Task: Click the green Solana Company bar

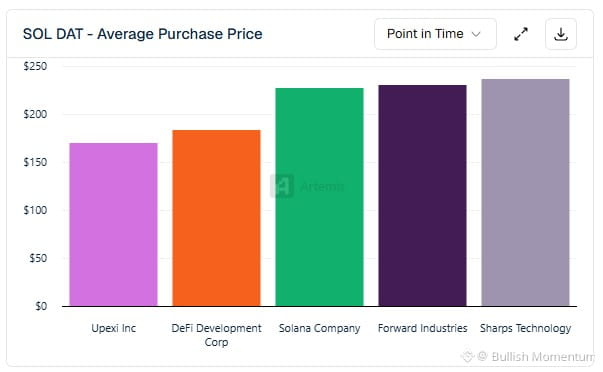Action: pyautogui.click(x=320, y=197)
